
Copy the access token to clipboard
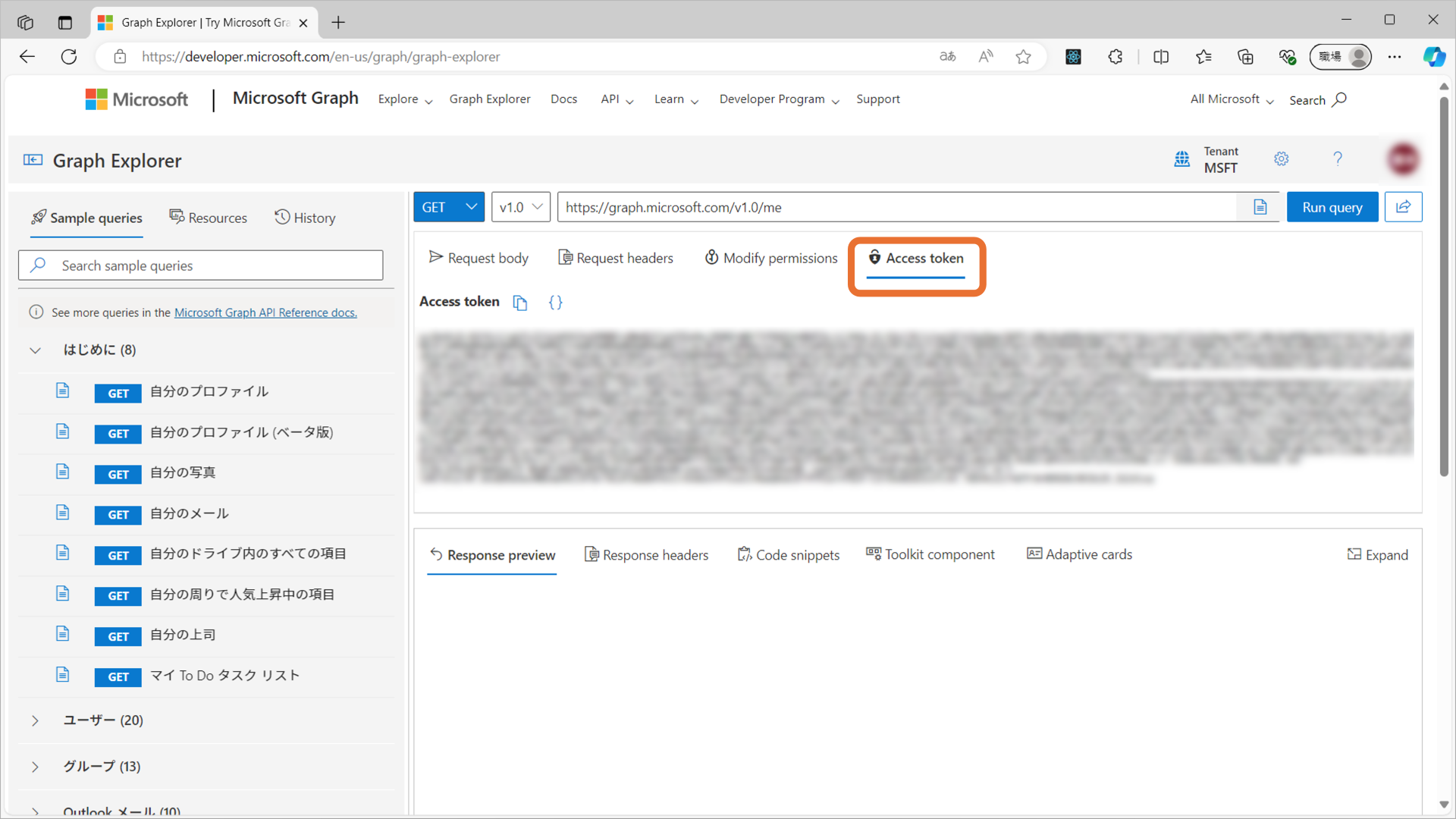(519, 303)
